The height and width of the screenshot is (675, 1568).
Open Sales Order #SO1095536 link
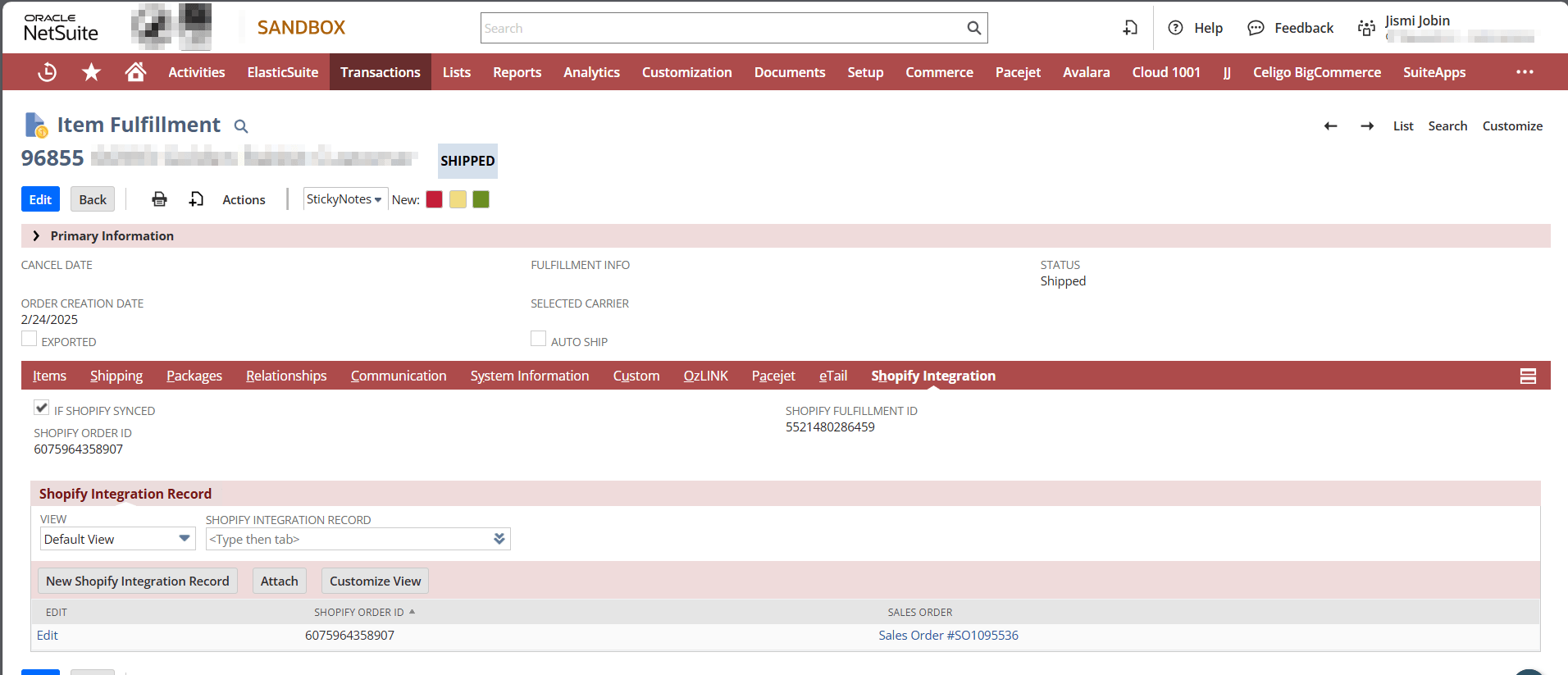pyautogui.click(x=948, y=635)
